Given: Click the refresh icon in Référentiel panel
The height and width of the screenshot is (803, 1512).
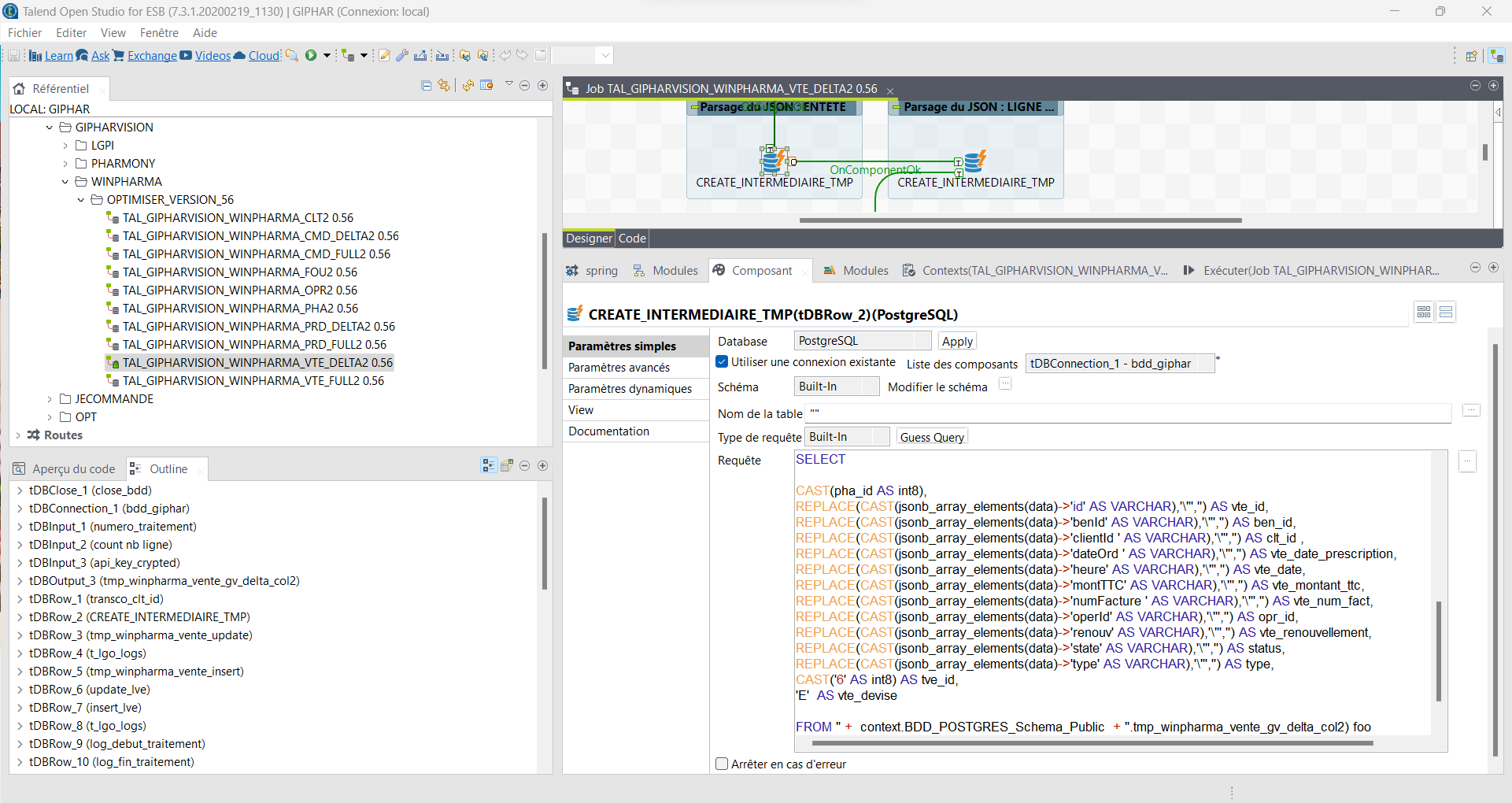Looking at the screenshot, I should [x=468, y=86].
